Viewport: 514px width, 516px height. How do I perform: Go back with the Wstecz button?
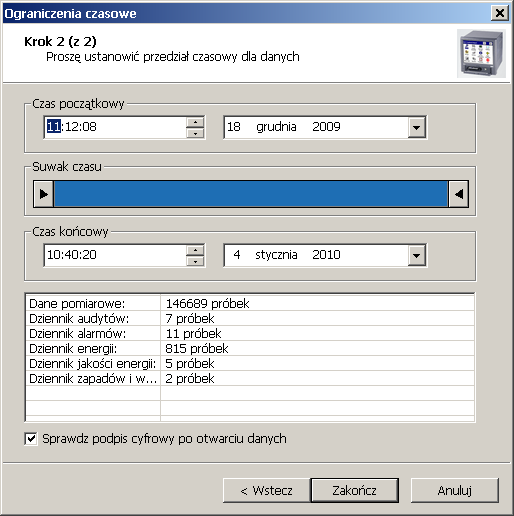coord(266,490)
